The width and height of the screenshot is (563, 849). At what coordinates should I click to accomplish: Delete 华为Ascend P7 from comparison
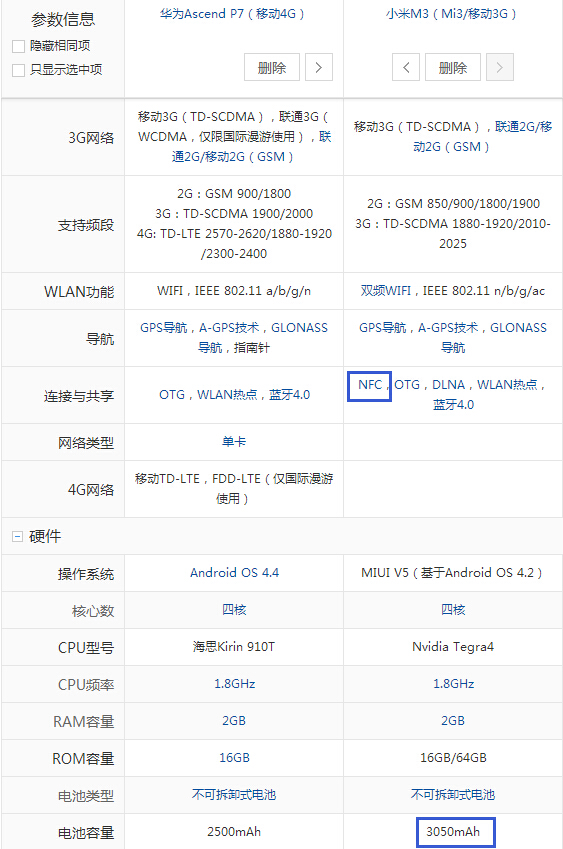coord(272,68)
